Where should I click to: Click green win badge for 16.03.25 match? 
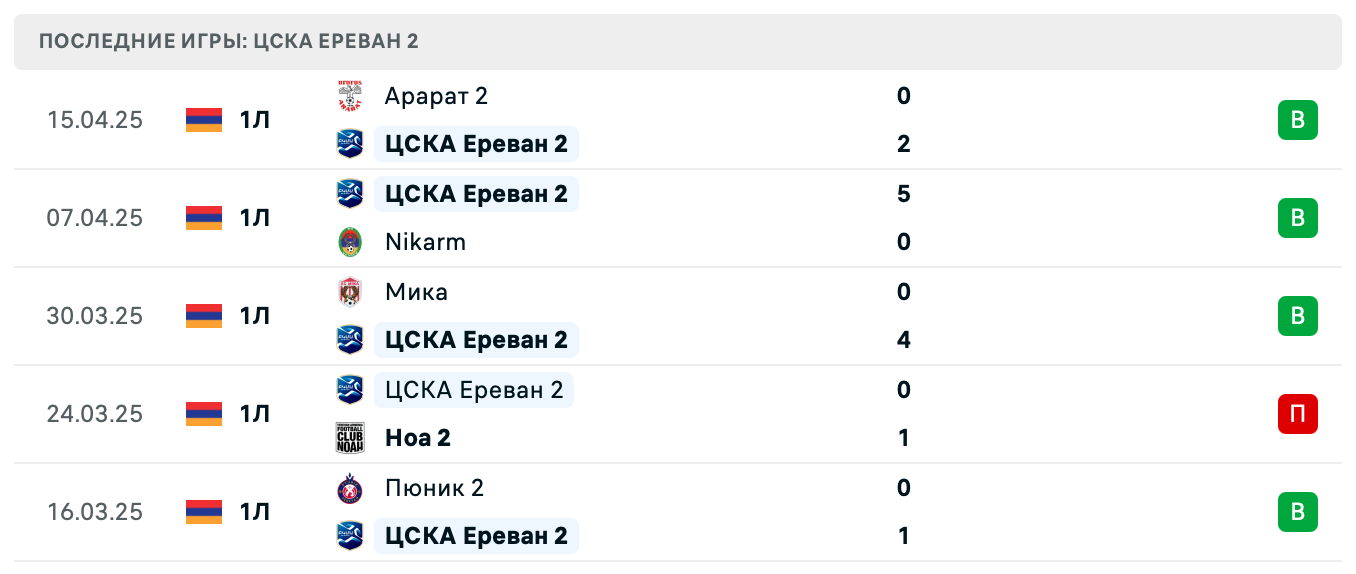1297,512
